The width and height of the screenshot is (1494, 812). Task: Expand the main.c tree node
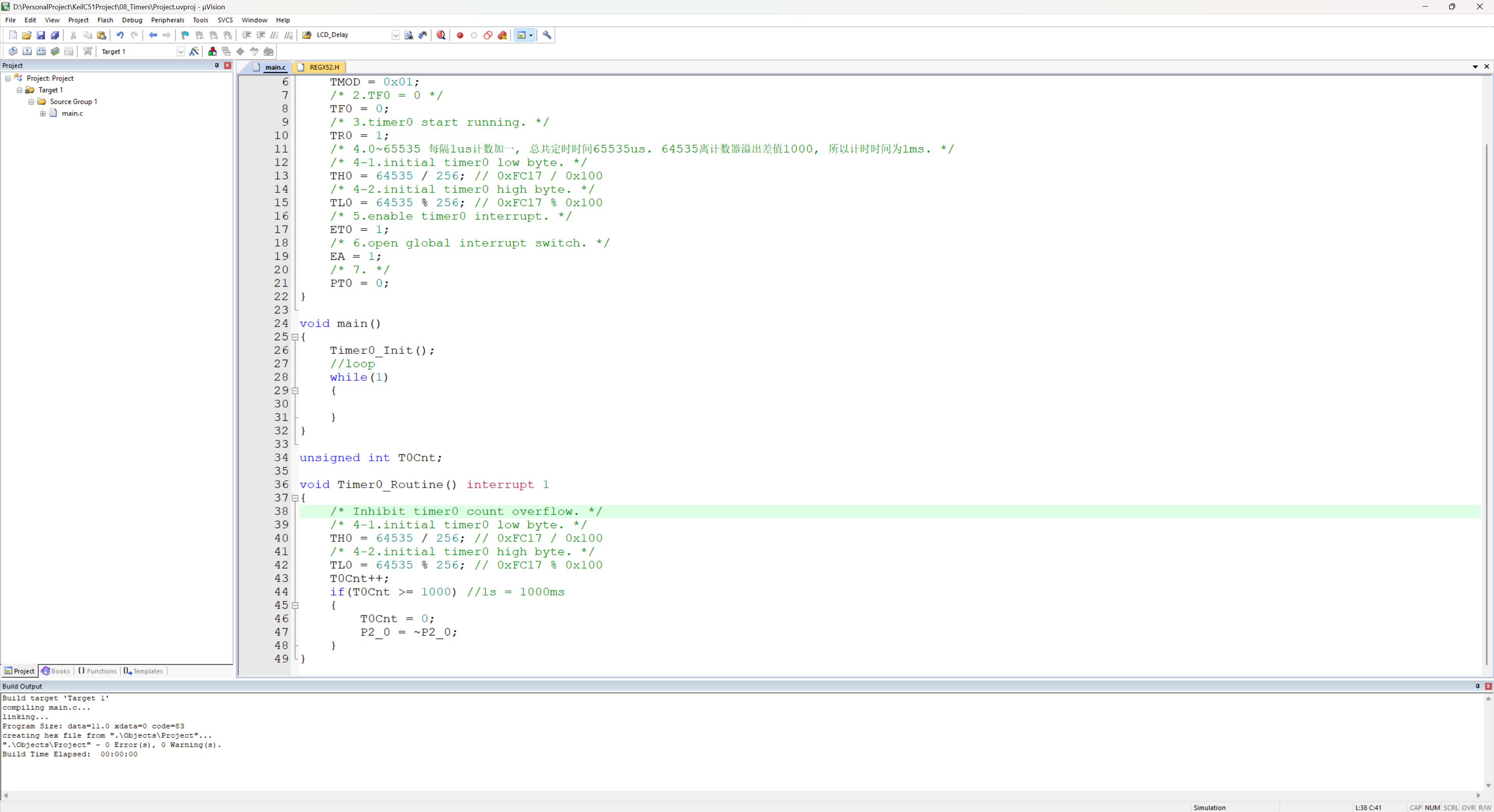pos(43,113)
